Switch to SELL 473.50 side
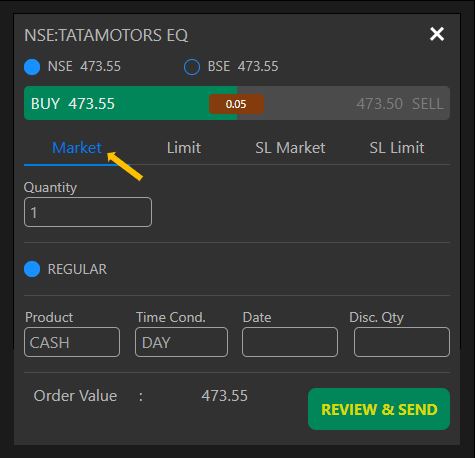This screenshot has height=458, width=475. pos(343,103)
